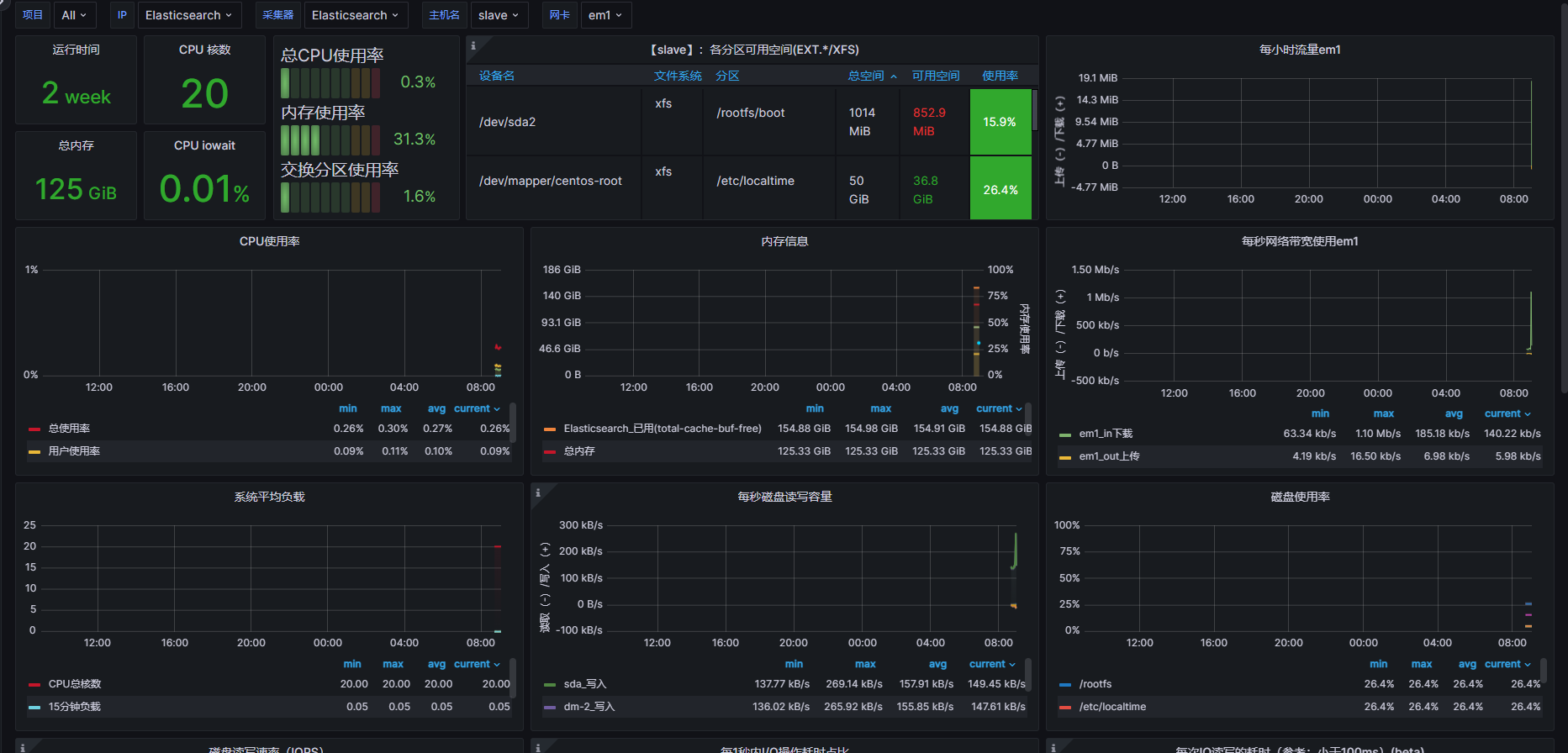The height and width of the screenshot is (753, 1568).
Task: Open the 运行时间 panel title
Action: (x=76, y=50)
